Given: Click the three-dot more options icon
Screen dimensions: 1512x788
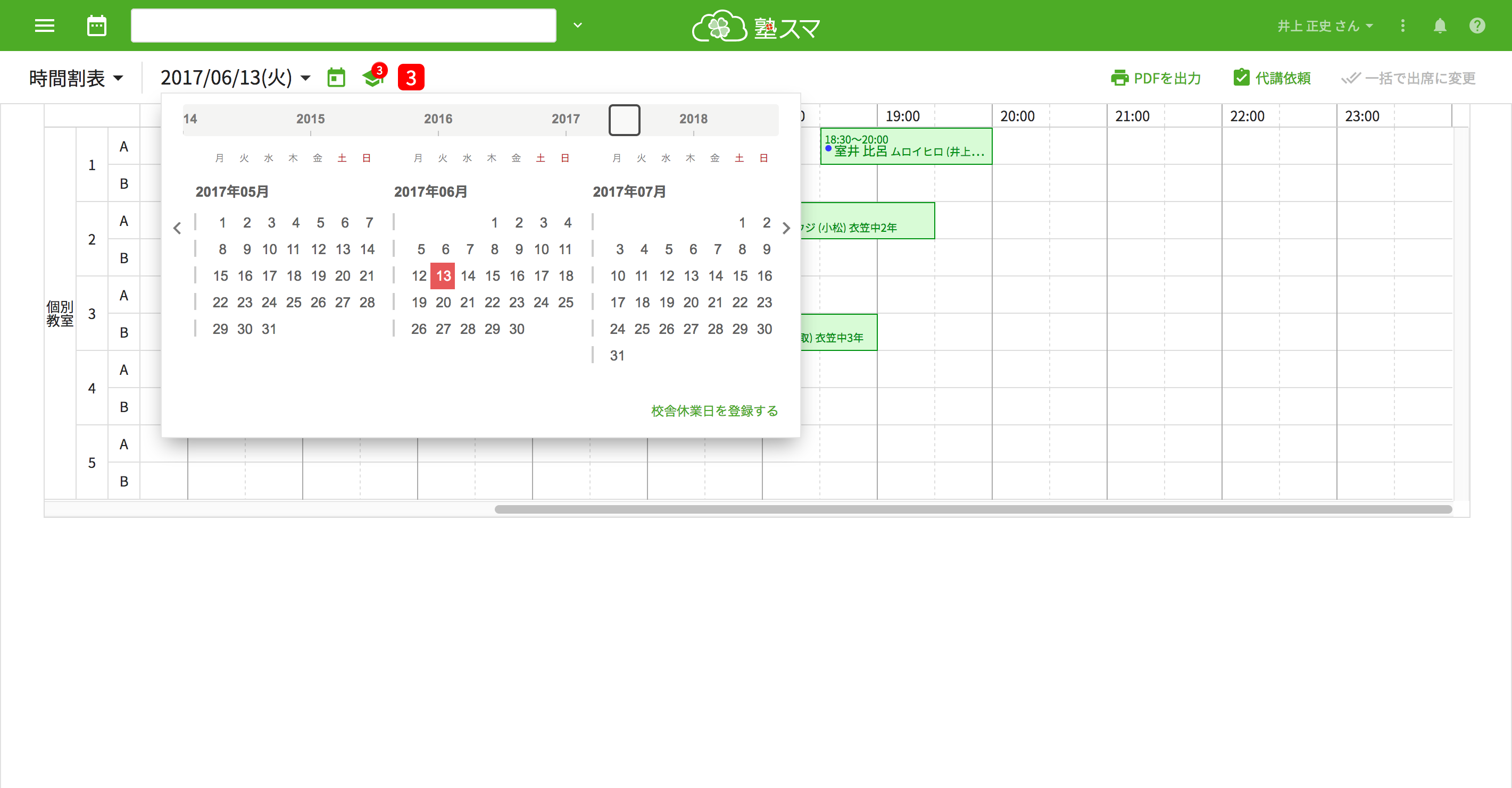Looking at the screenshot, I should coord(1403,26).
